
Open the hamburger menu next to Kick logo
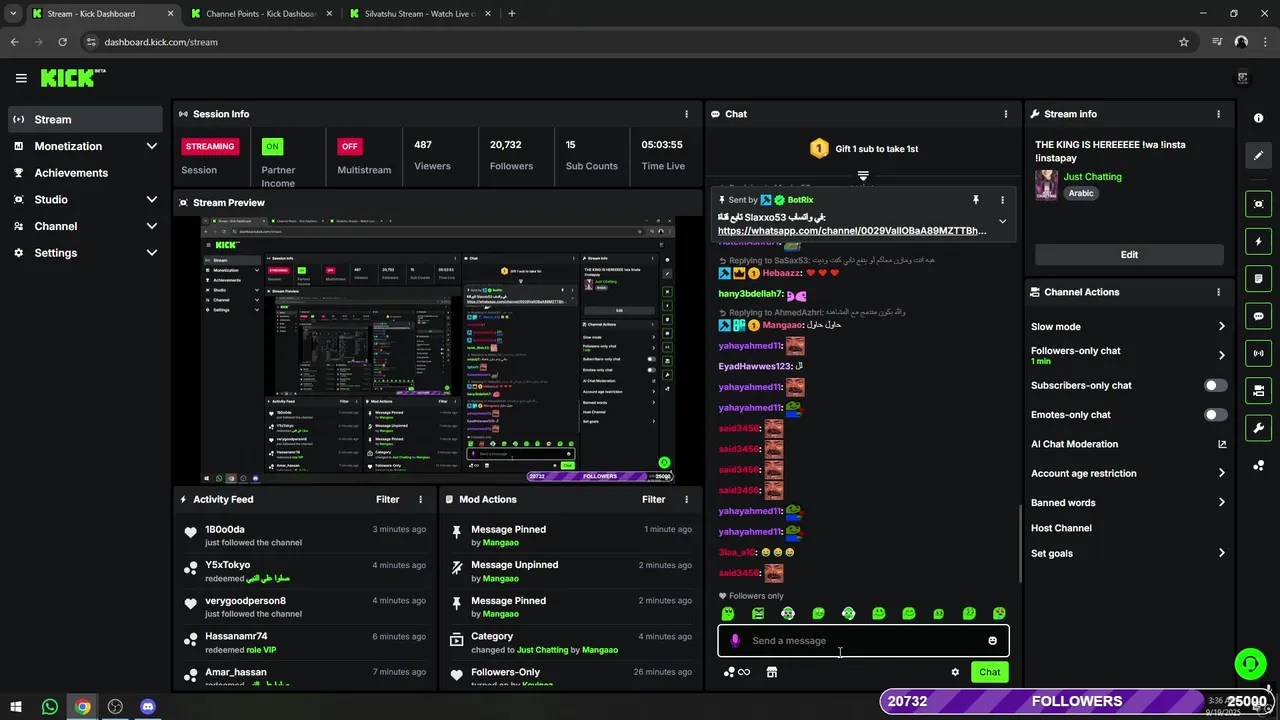pos(21,78)
